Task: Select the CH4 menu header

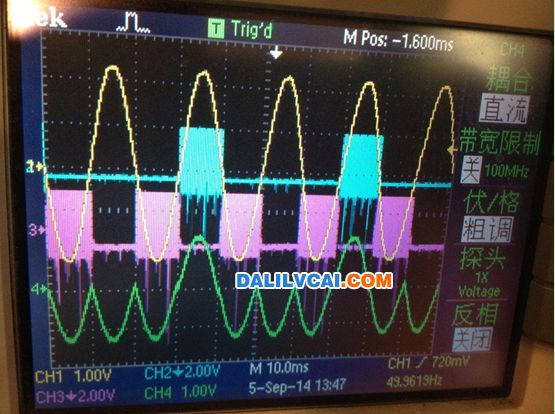Action: [x=512, y=50]
